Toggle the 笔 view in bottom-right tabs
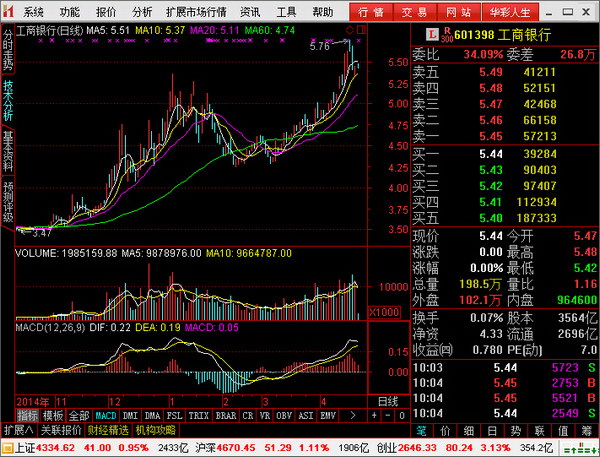The width and height of the screenshot is (600, 457). coord(421,431)
